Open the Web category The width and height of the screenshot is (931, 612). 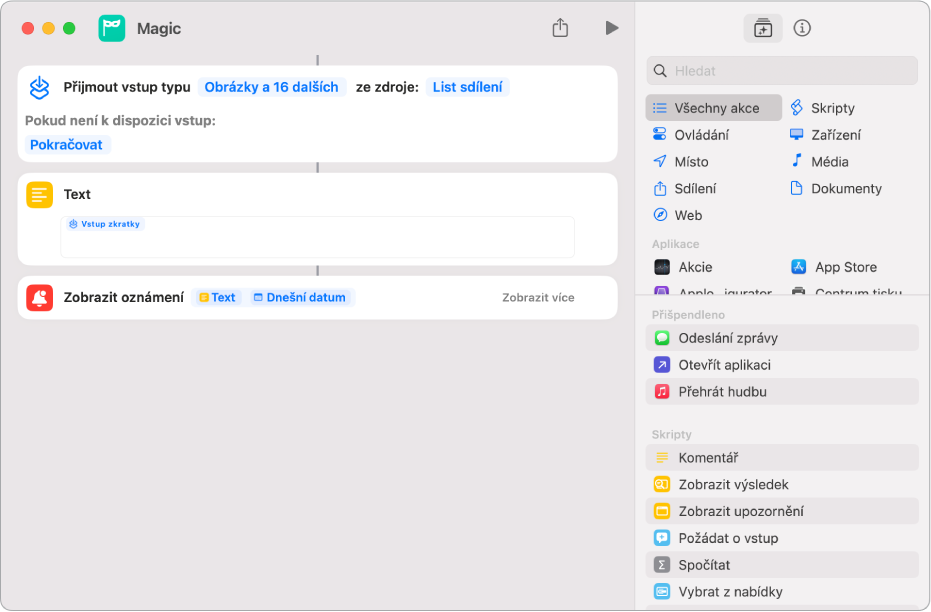pyautogui.click(x=677, y=215)
